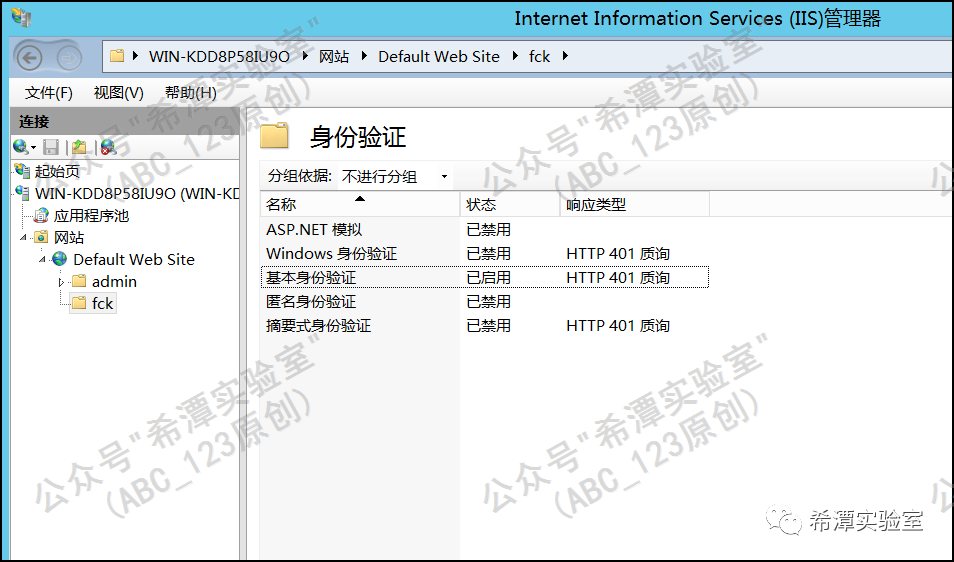Select the fck folder in the tree
The width and height of the screenshot is (954, 562).
tap(102, 303)
